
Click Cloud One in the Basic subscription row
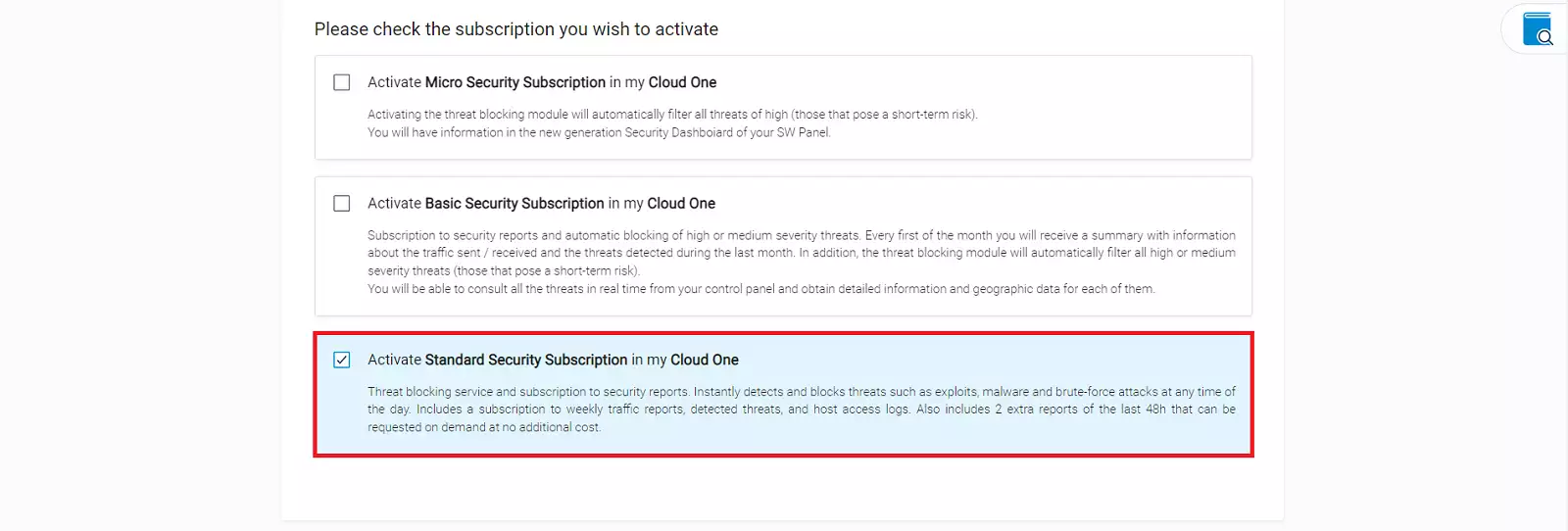pos(681,204)
